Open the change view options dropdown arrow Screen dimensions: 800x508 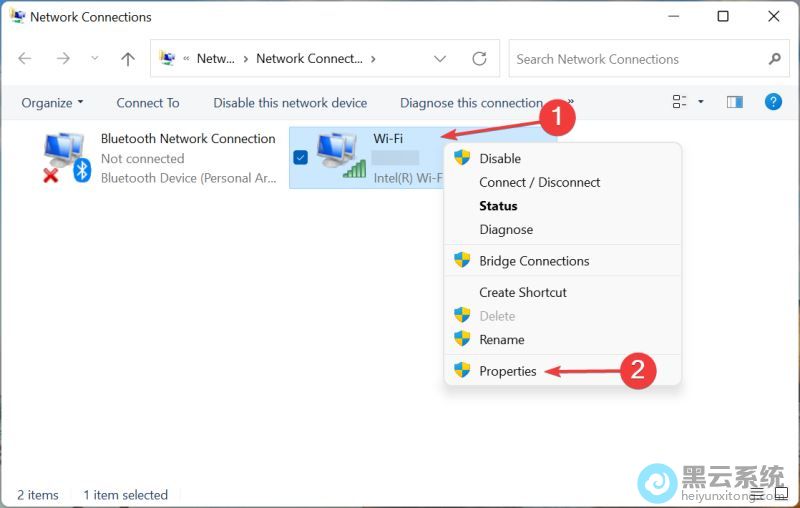point(701,102)
